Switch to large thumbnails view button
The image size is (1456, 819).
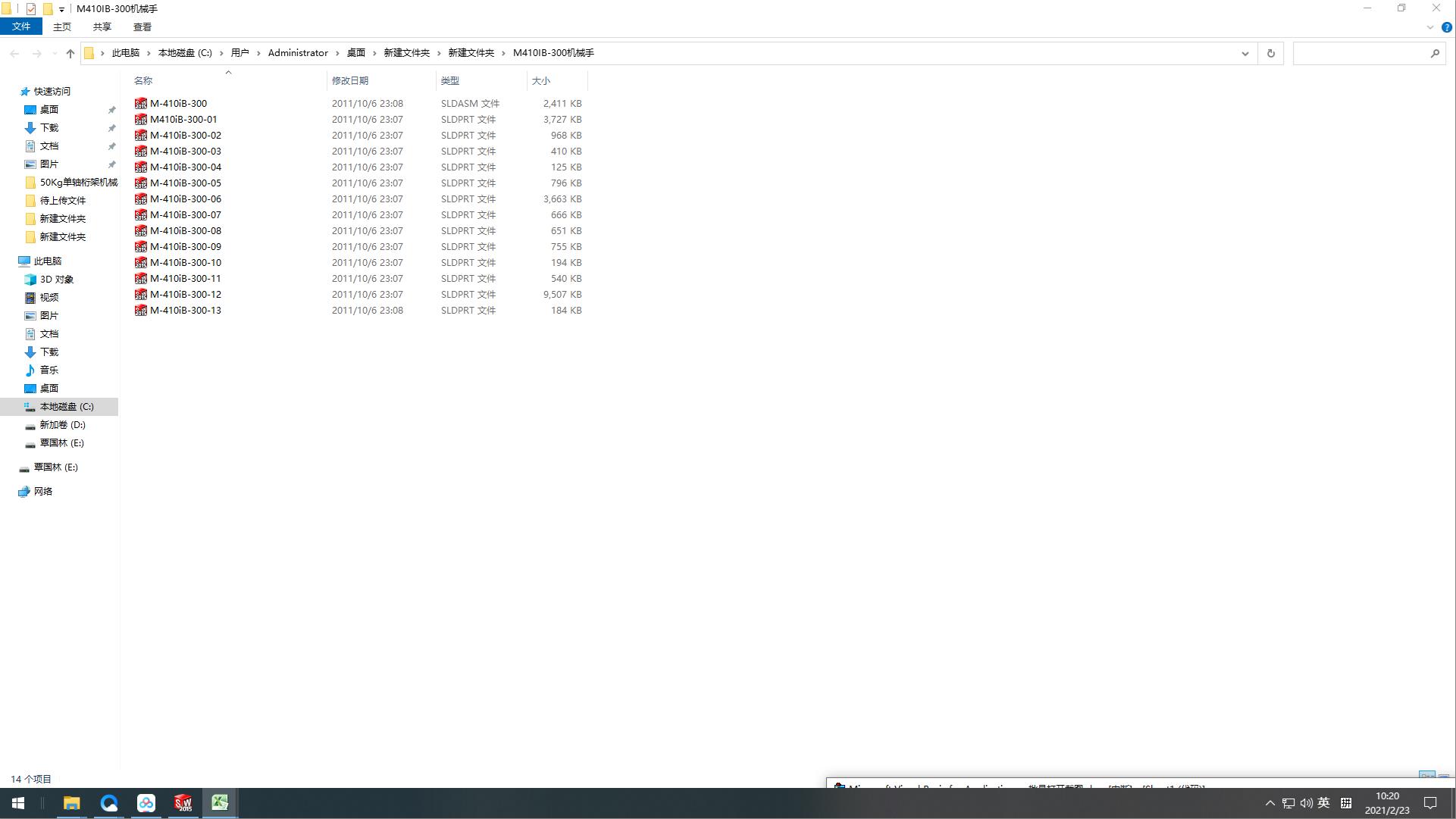click(x=1444, y=778)
